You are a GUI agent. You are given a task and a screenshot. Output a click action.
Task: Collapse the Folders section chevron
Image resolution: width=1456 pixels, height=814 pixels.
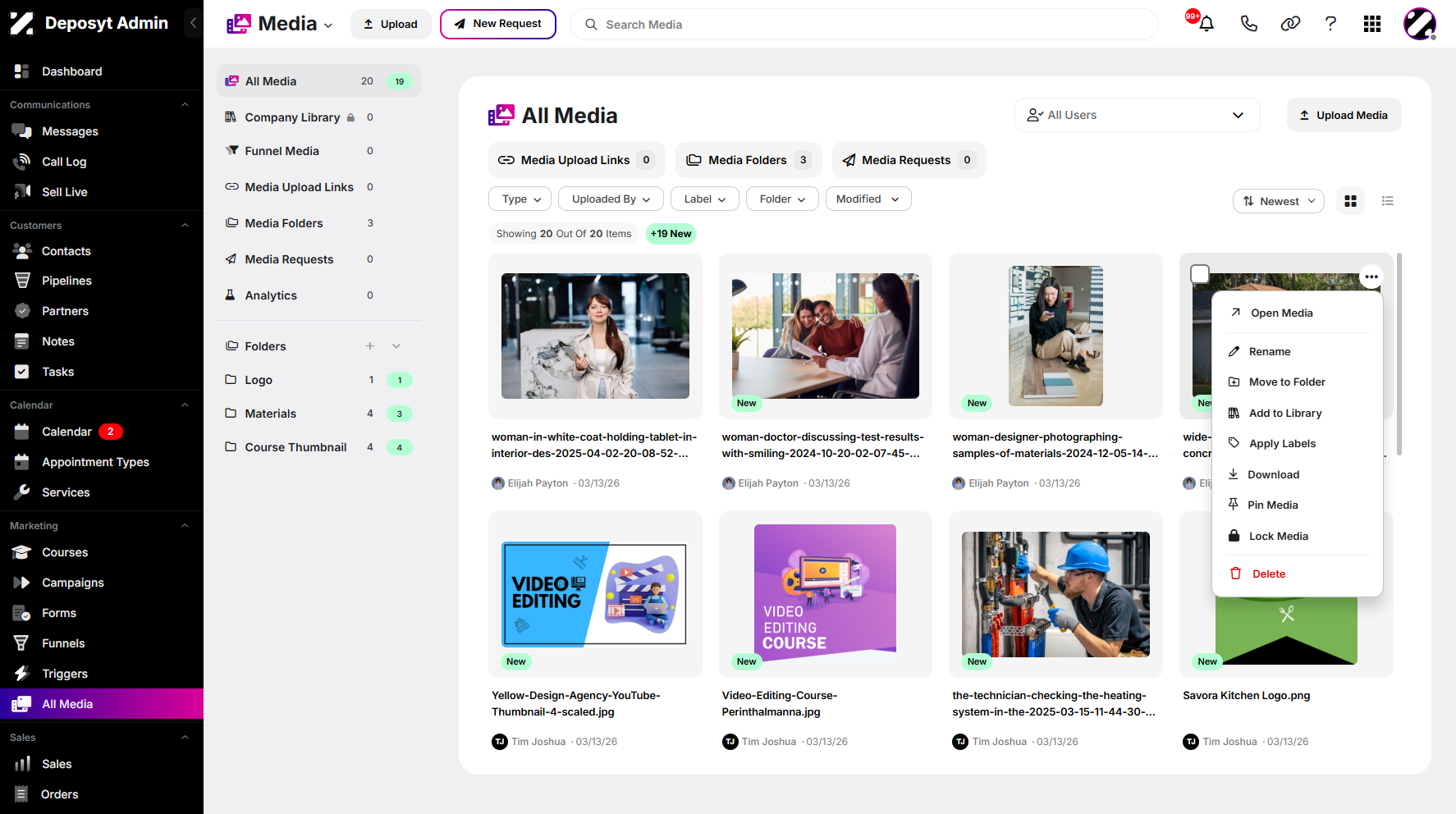click(396, 346)
